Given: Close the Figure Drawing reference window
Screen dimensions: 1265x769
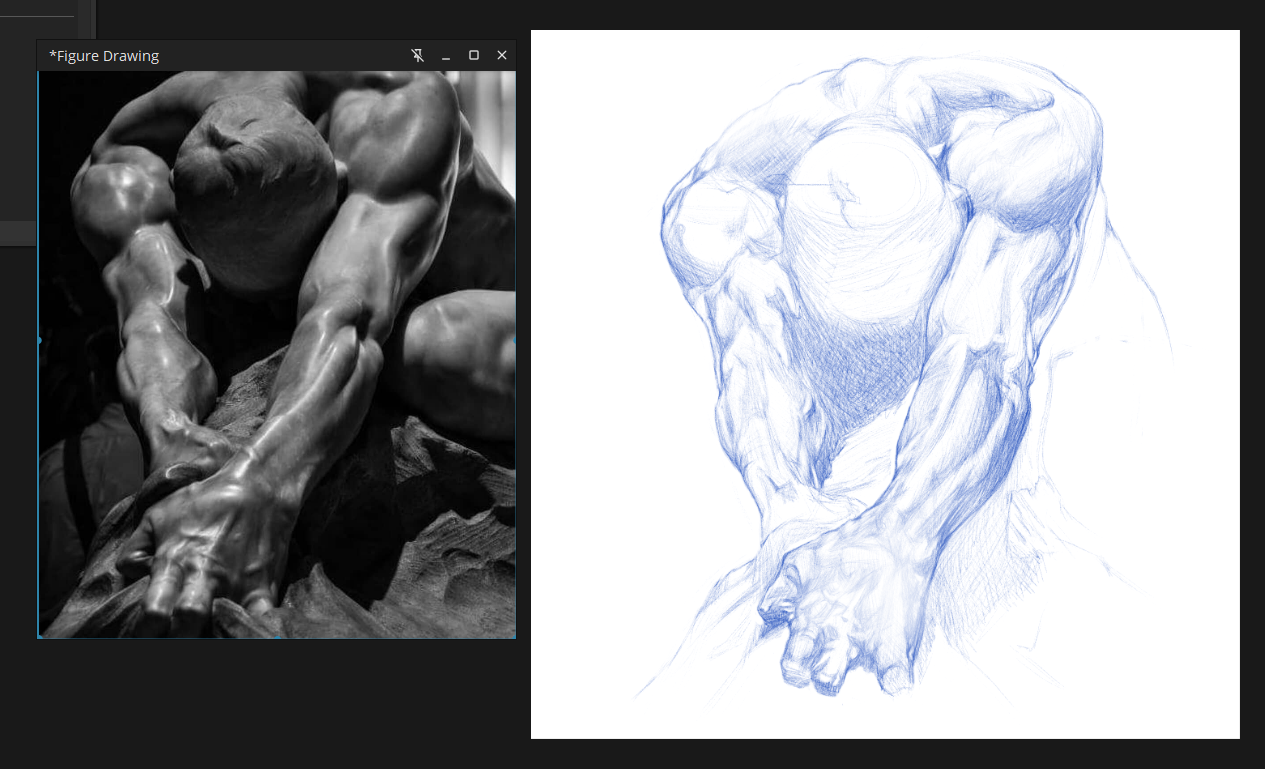Looking at the screenshot, I should point(502,56).
